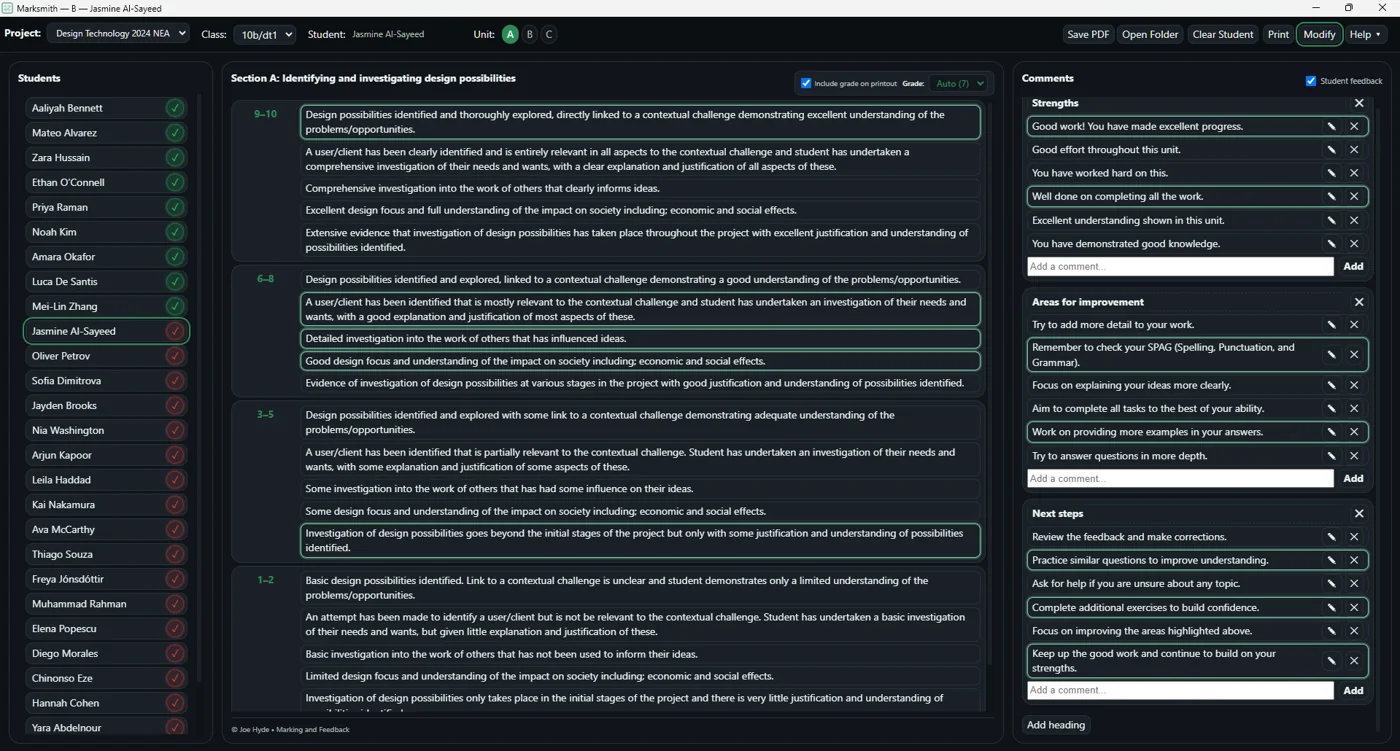Click the green tick status beside Aaliyah Bennett
This screenshot has width=1400, height=751.
click(x=175, y=108)
